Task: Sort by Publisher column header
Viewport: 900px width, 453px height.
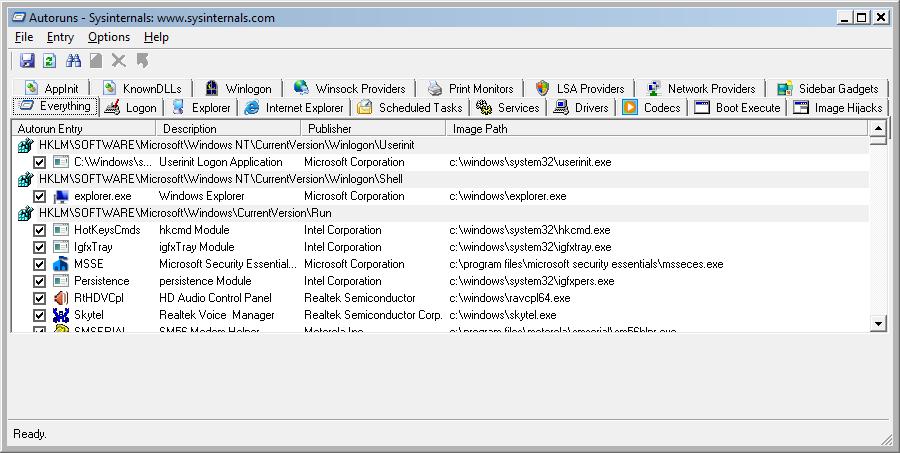Action: point(373,129)
